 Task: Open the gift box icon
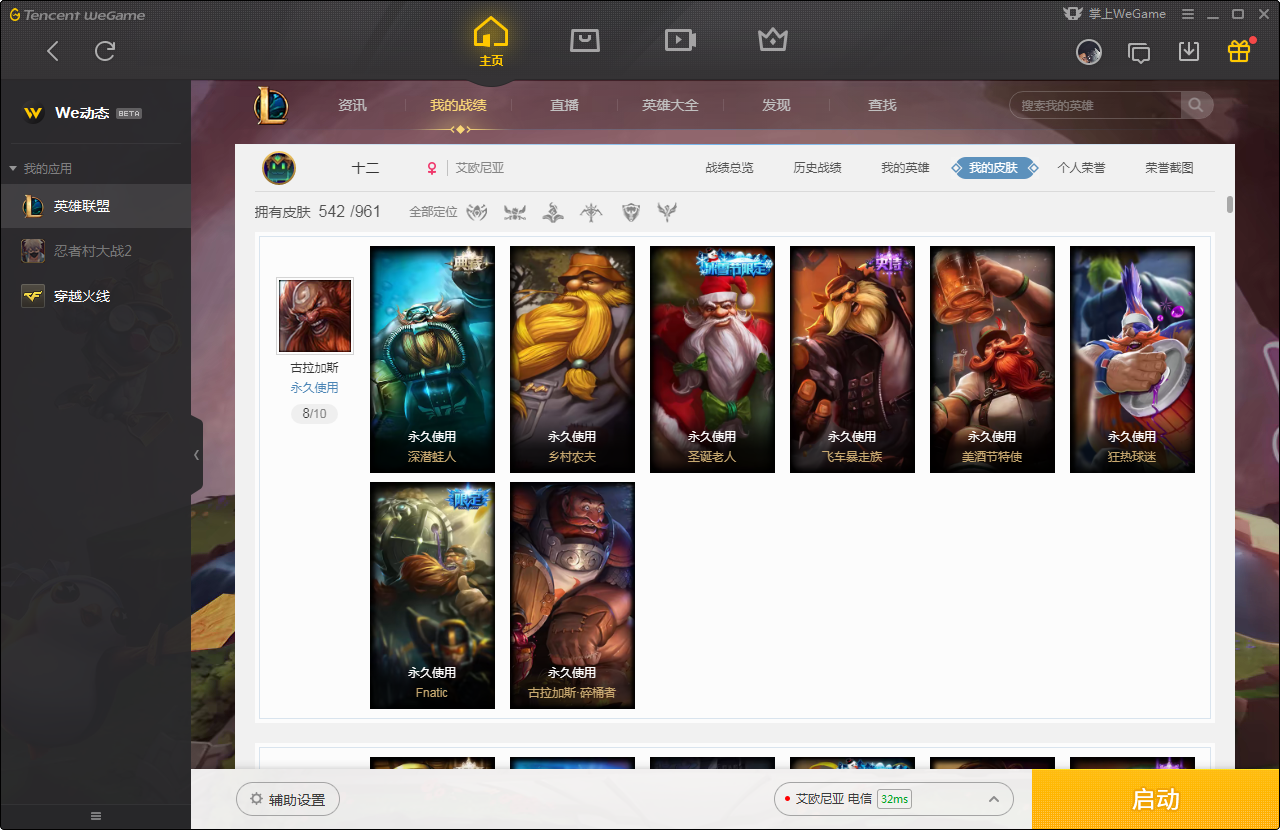click(x=1239, y=51)
